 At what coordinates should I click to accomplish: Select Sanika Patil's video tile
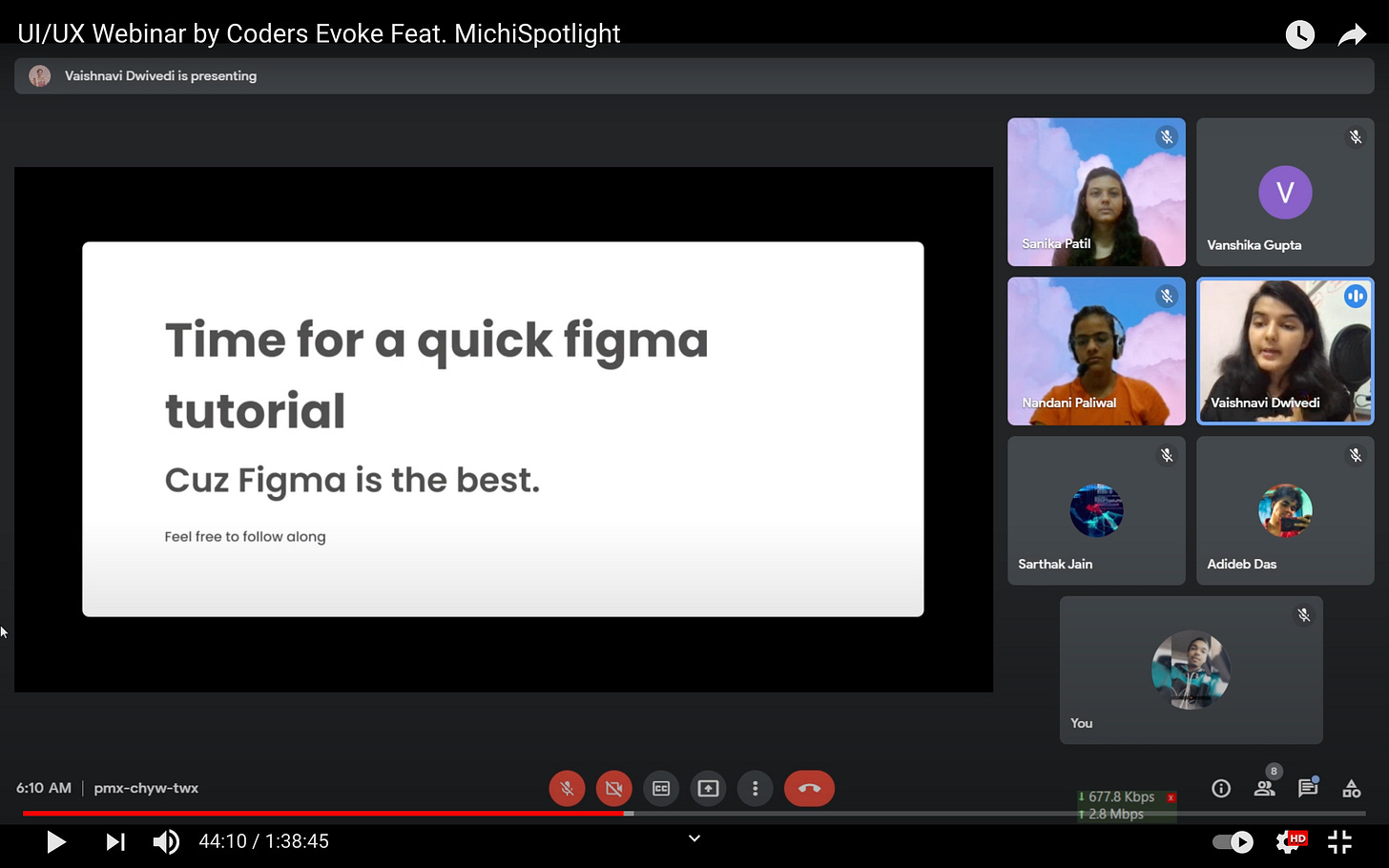1096,192
